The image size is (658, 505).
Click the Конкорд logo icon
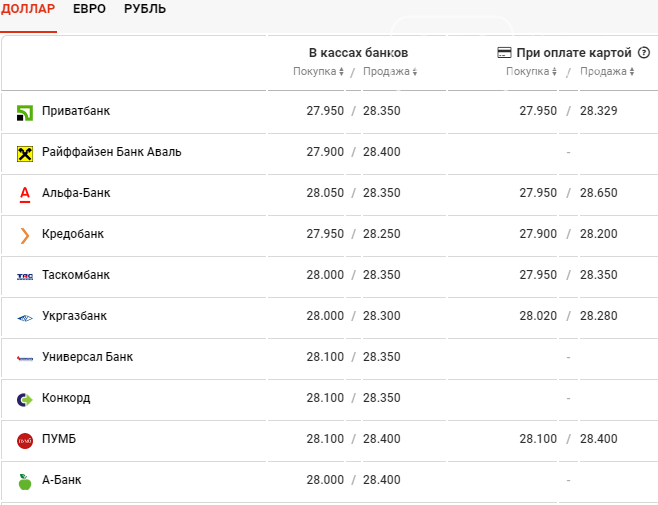25,399
